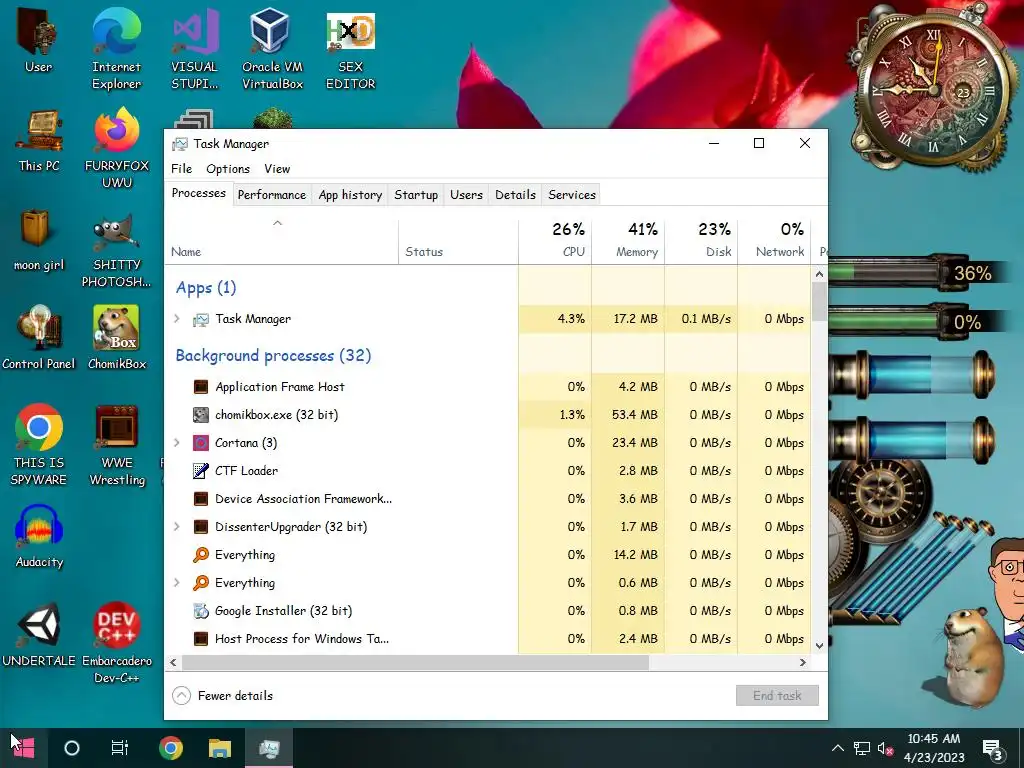Sort by the CPU column header
1024x768 pixels.
click(555, 240)
